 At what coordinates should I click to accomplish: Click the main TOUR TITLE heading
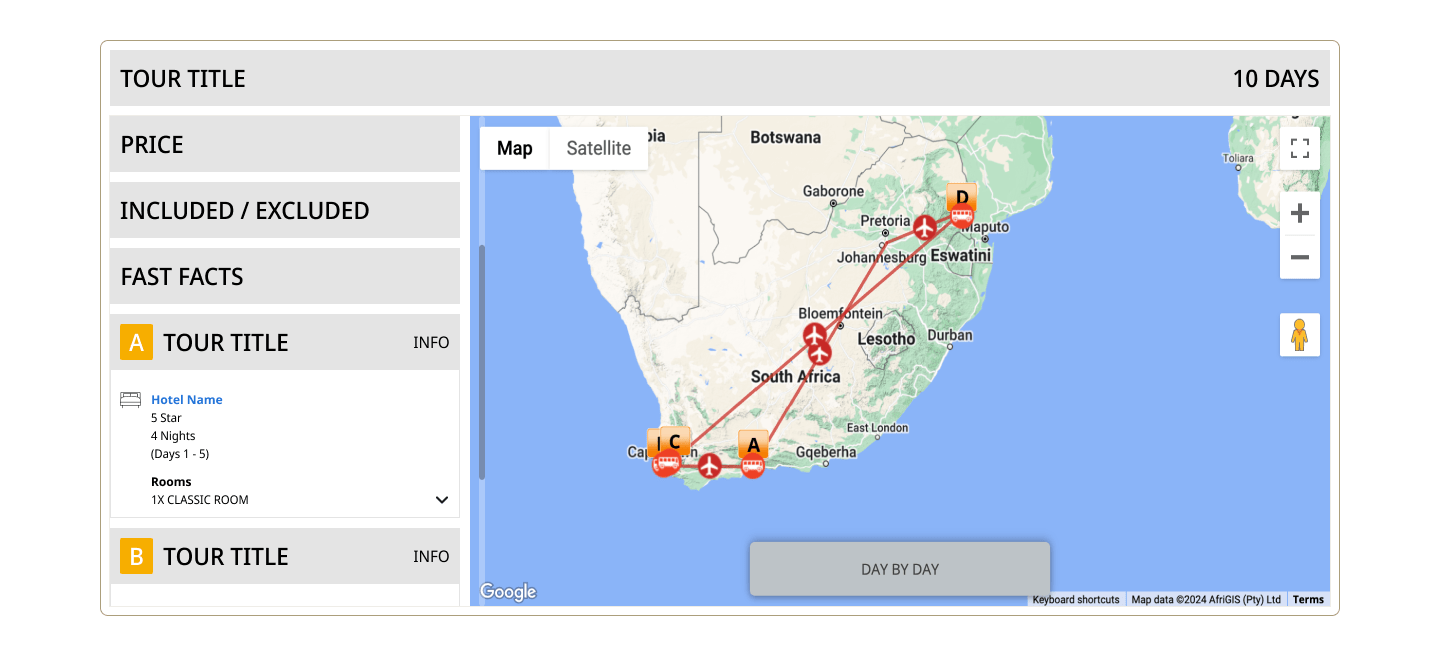[183, 78]
